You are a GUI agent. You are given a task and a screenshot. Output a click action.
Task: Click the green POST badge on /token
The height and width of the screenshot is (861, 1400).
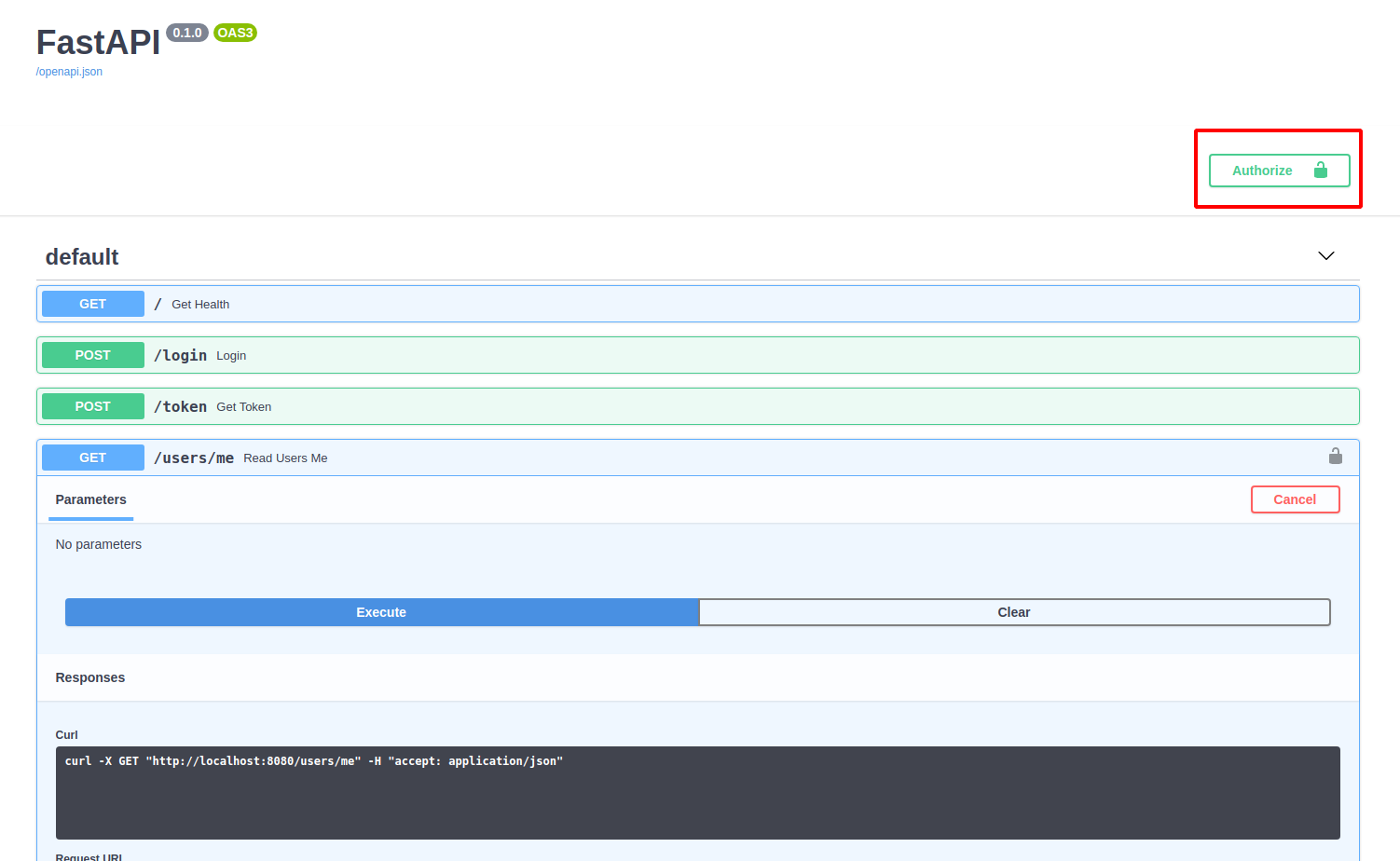pos(92,406)
